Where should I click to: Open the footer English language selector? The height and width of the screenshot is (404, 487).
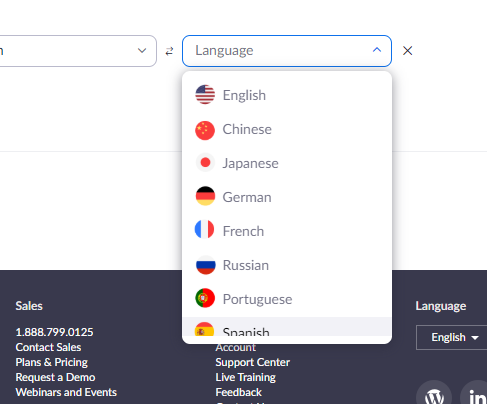452,337
